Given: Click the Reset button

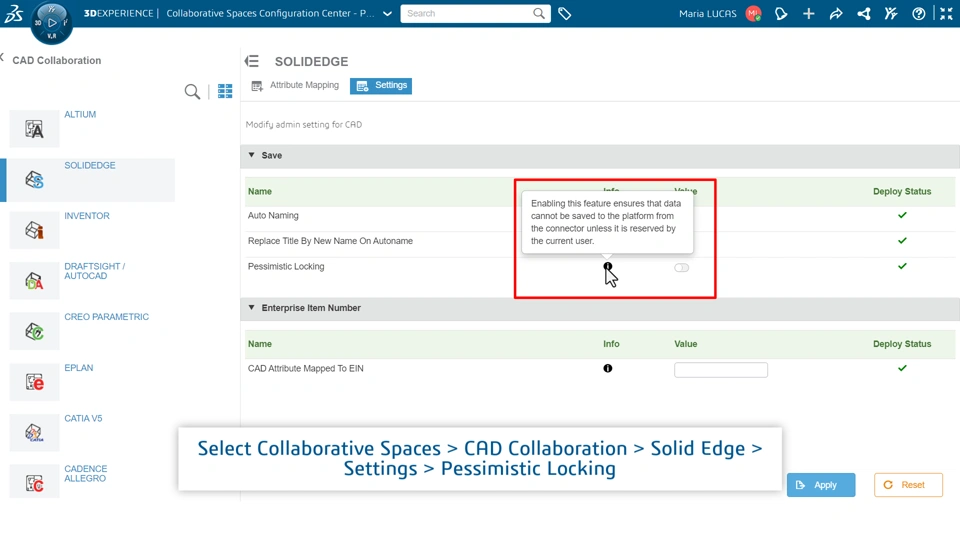Looking at the screenshot, I should click(908, 485).
